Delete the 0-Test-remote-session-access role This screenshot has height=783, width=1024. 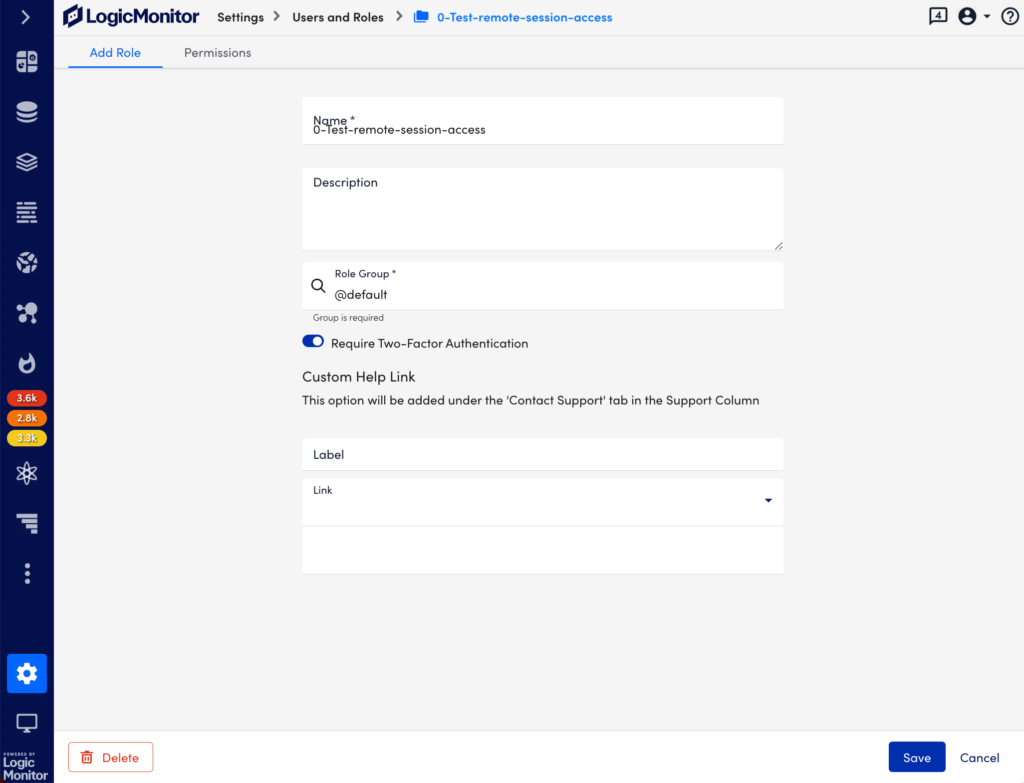110,757
